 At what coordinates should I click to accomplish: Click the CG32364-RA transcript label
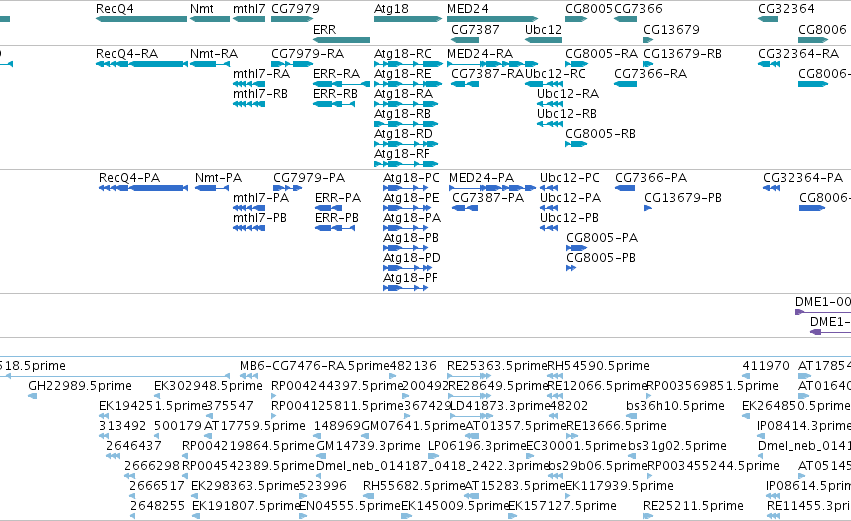pos(798,54)
